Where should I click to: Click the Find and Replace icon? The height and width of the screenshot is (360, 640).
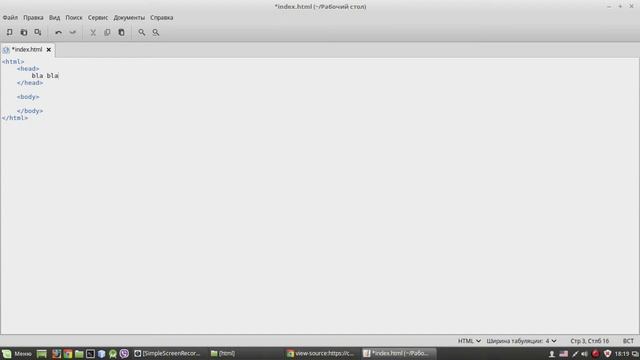click(x=156, y=32)
